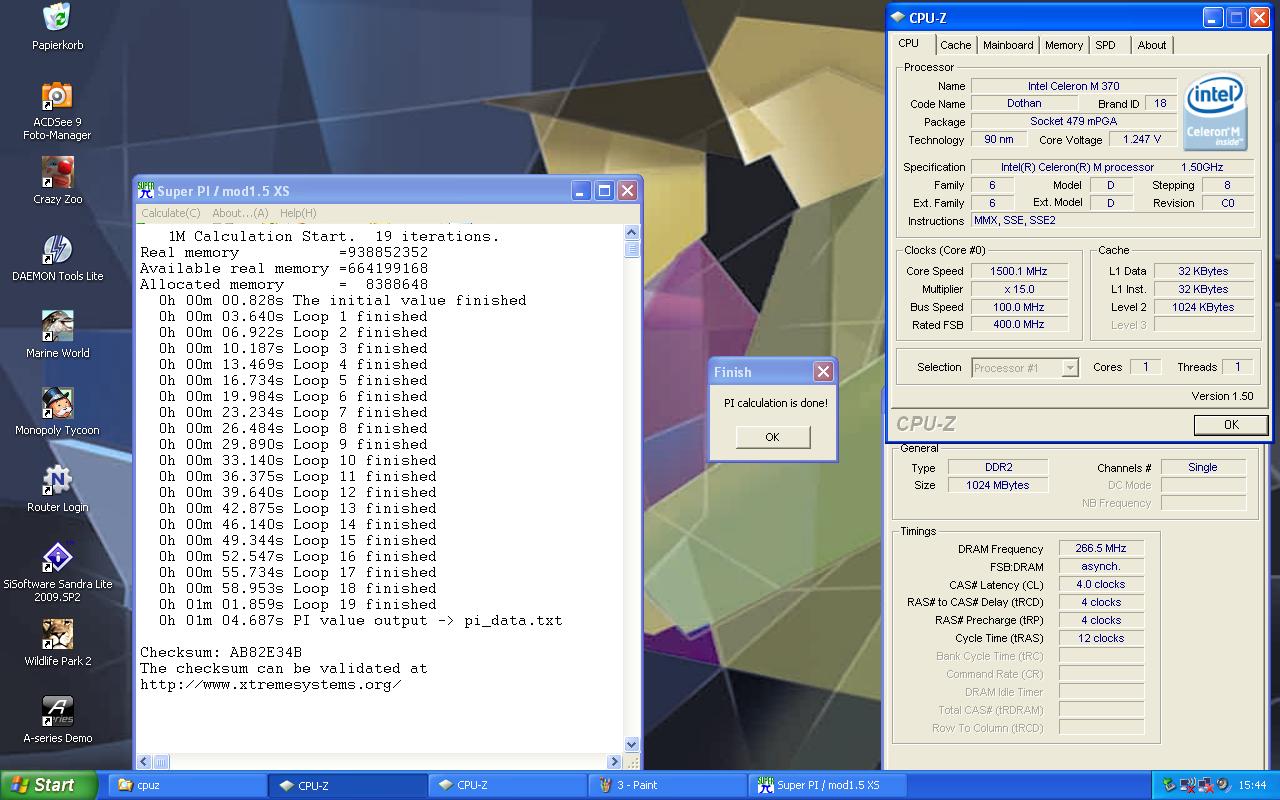Click the Core Speed value 1500.1 MHz
Image resolution: width=1280 pixels, height=800 pixels.
[x=1019, y=271]
